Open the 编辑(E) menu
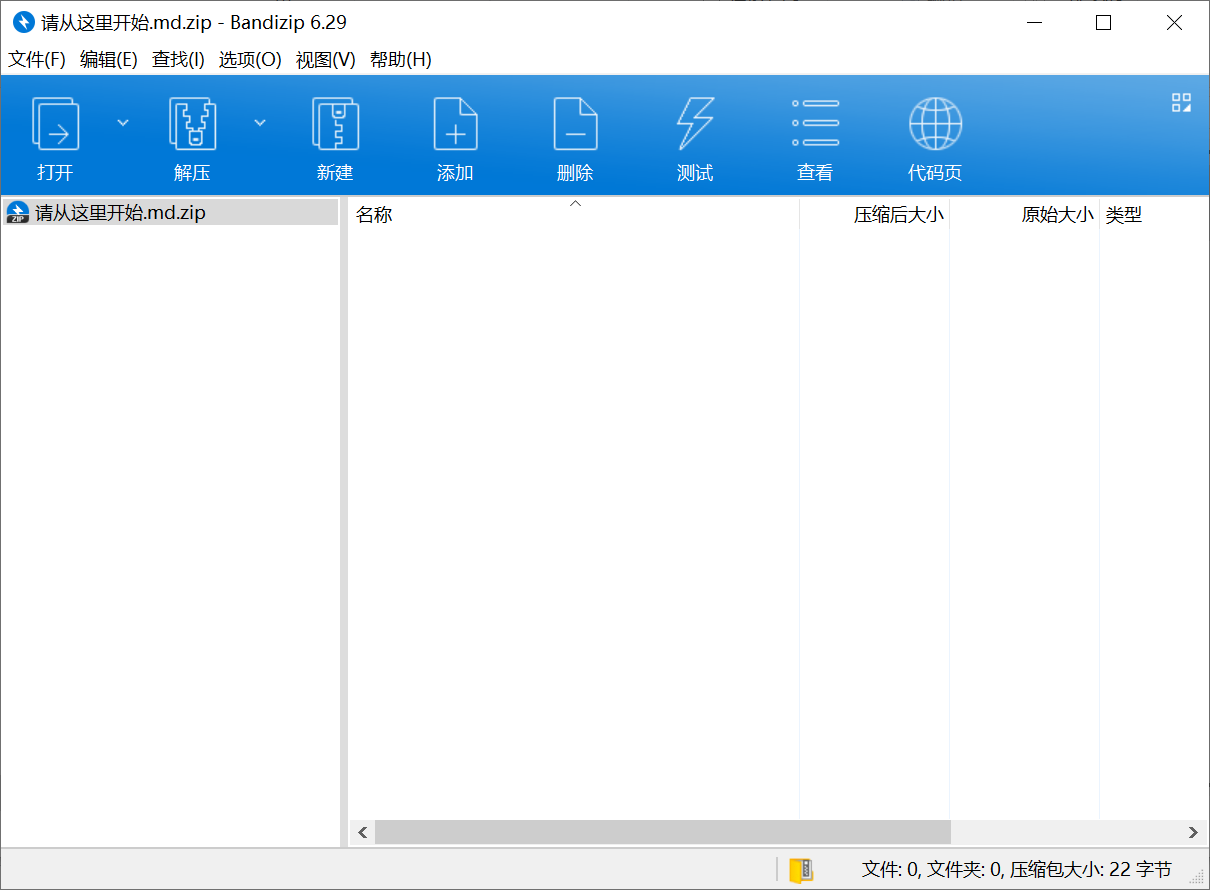Viewport: 1210px width, 890px height. (109, 59)
